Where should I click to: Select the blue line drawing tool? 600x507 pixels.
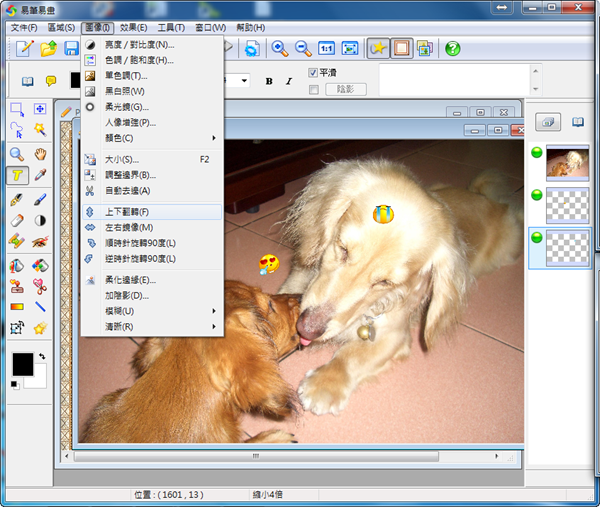point(40,306)
